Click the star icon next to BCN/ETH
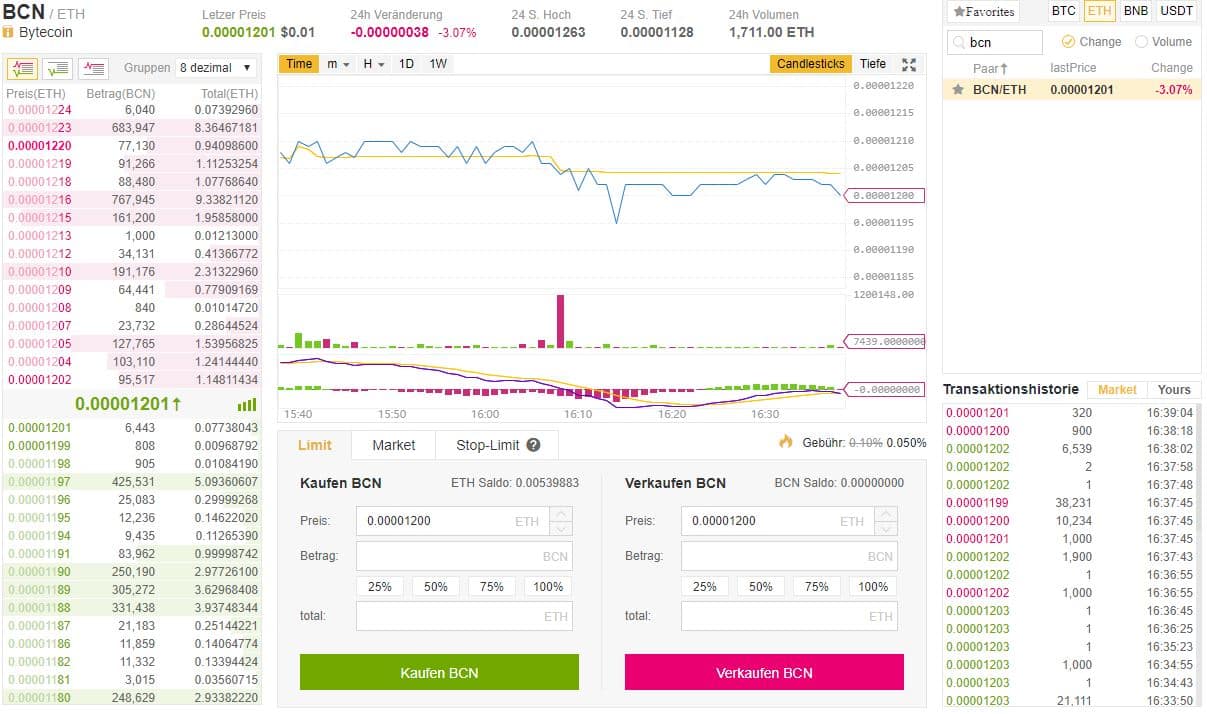 958,89
